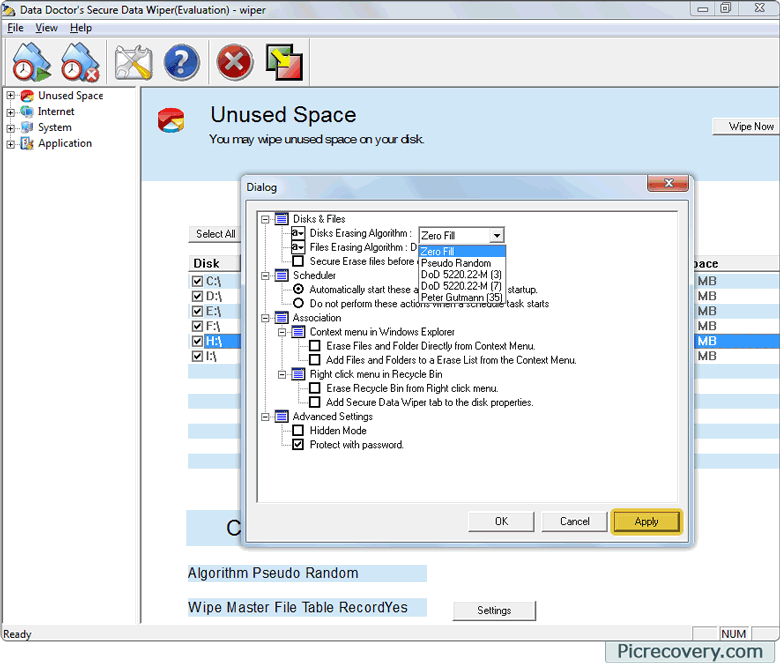780x663 pixels.
Task: Collapse the Advanced Settings tree node
Action: 265,416
